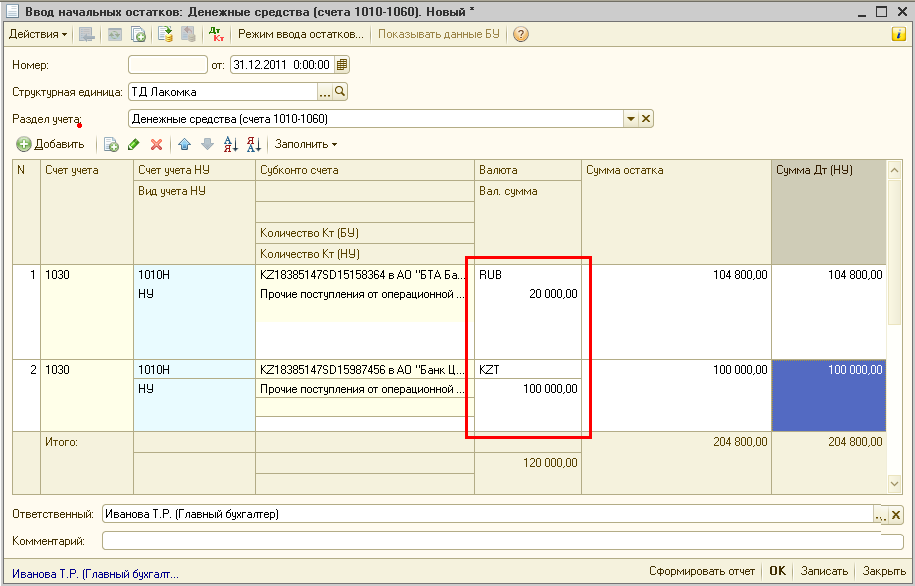Click the red X delete row icon

156,145
